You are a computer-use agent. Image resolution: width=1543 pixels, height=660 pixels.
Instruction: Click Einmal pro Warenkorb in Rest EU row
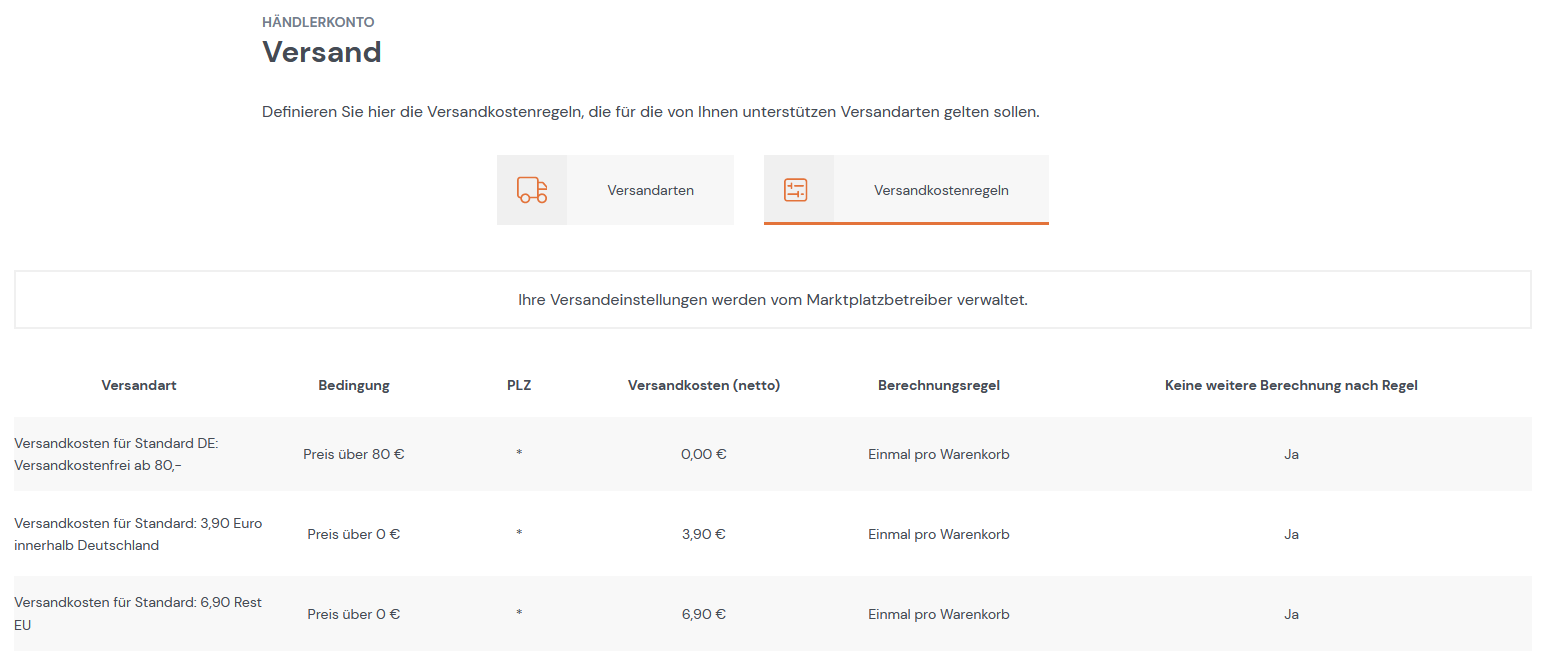(x=939, y=614)
